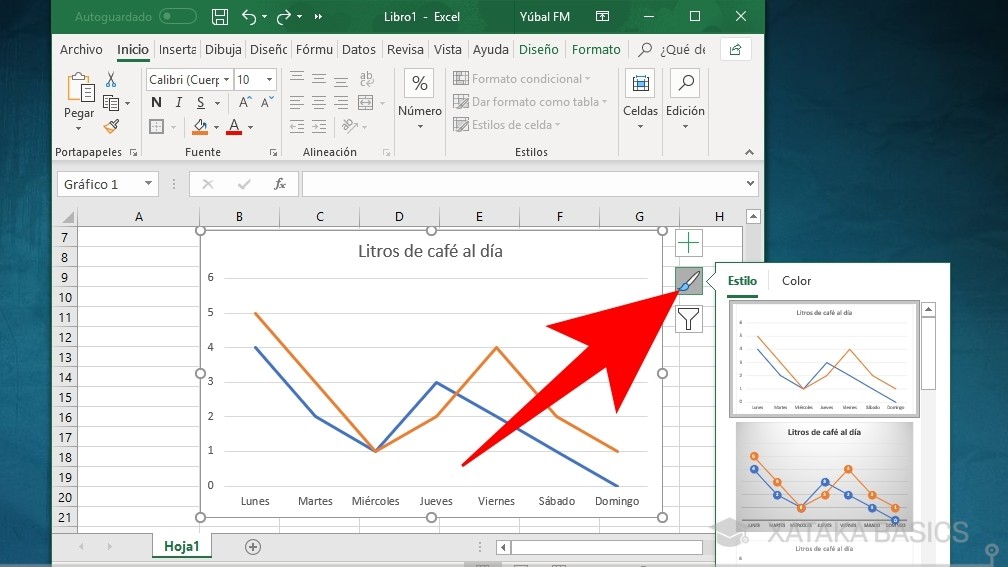The width and height of the screenshot is (1008, 567).
Task: Click the Chart Filters funnel button
Action: [x=688, y=319]
